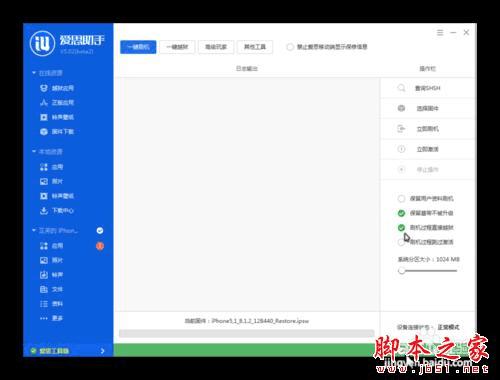500x380 pixels.
Task: Open Photos (照片) under the connected iPhone
Action: (x=52, y=260)
